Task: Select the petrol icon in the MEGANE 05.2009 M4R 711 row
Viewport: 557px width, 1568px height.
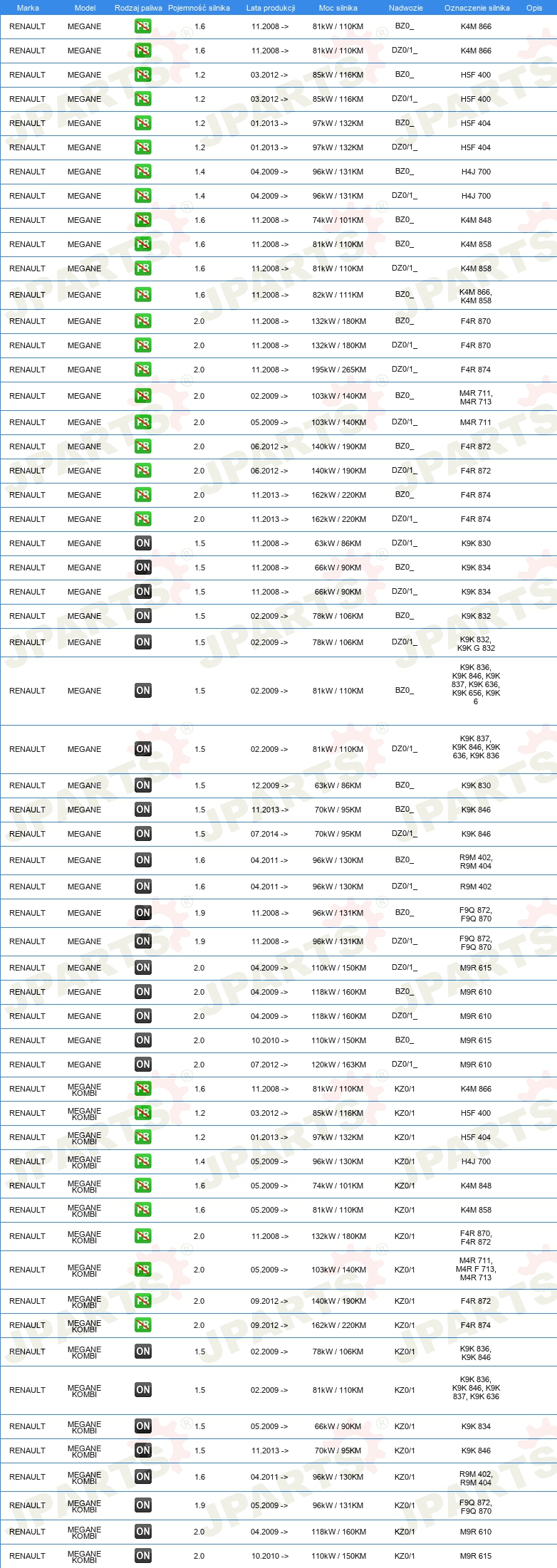Action: (142, 422)
